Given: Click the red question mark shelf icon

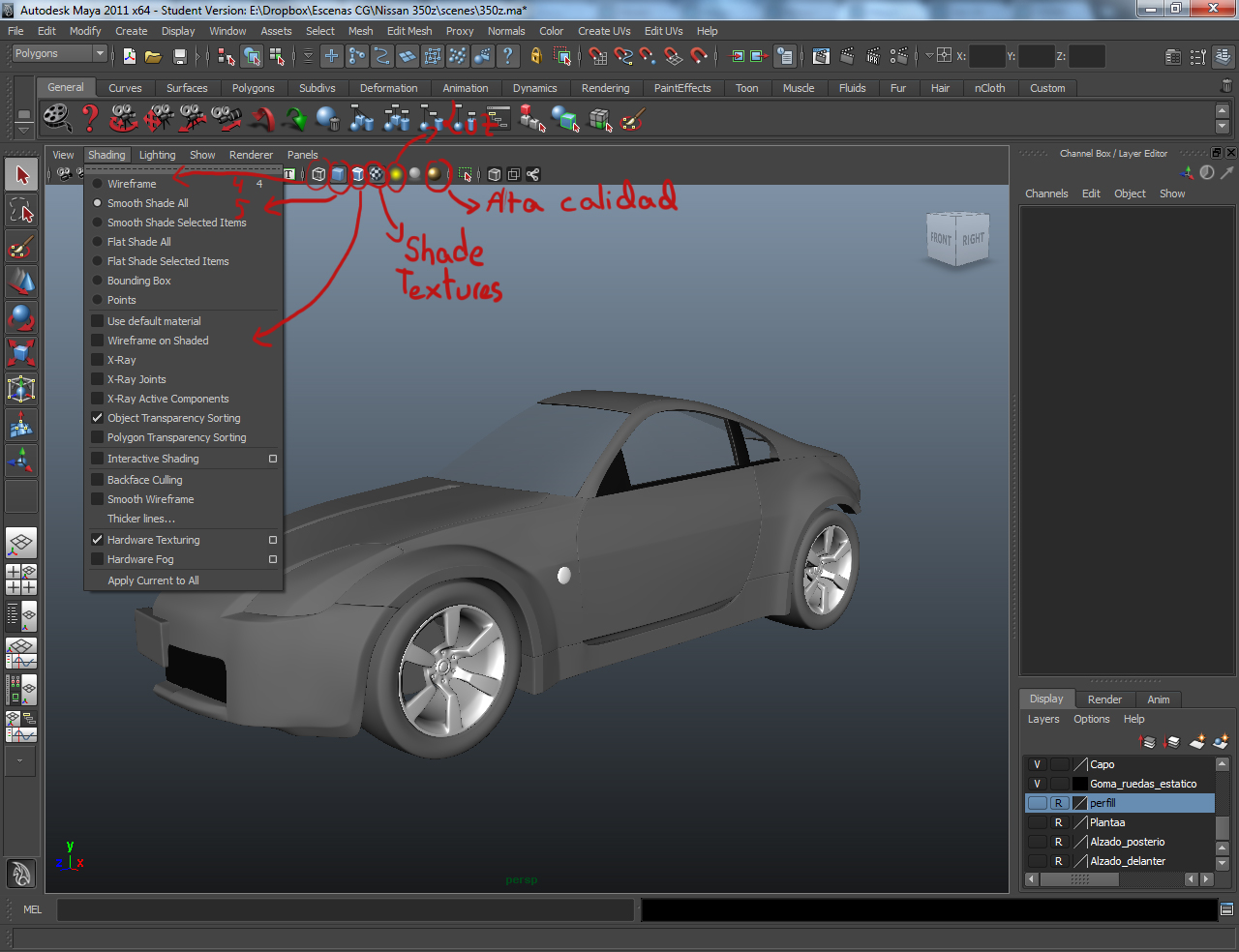Looking at the screenshot, I should click(90, 118).
